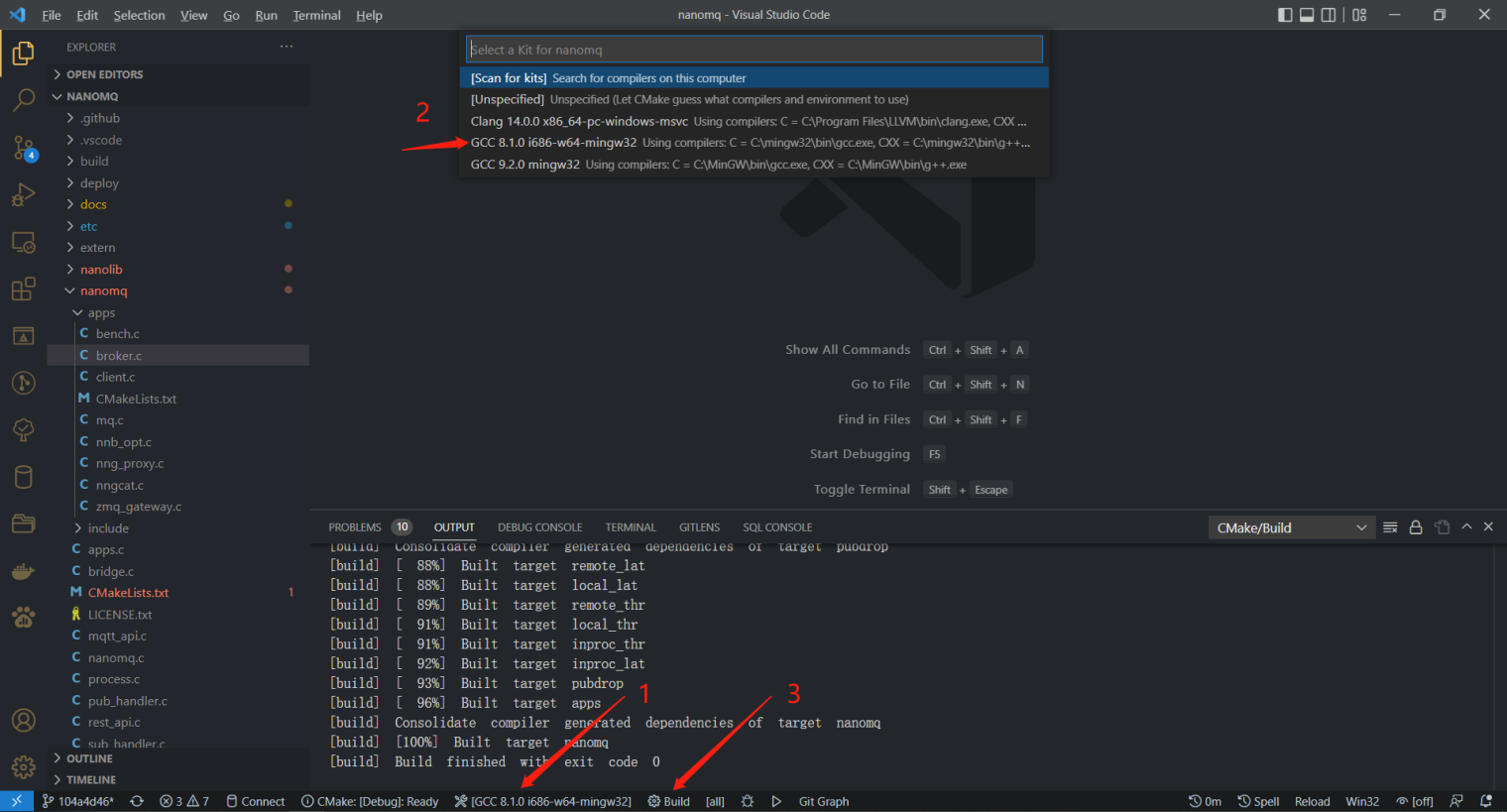Viewport: 1507px width, 812px height.
Task: Click the Connect button in status bar
Action: (x=255, y=801)
